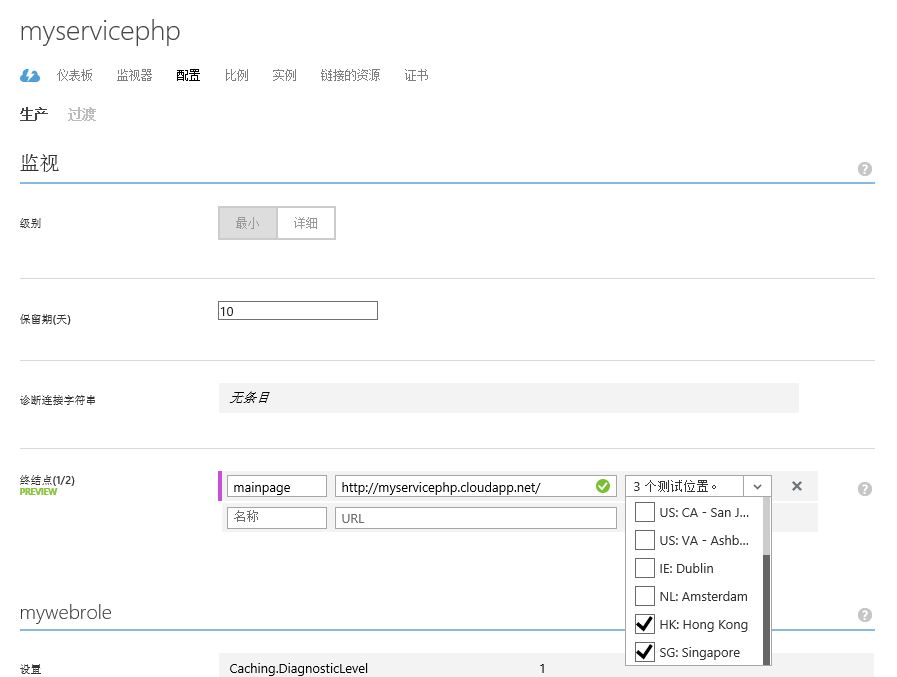
Task: Enable the NL: Amsterdam test location
Action: (644, 596)
